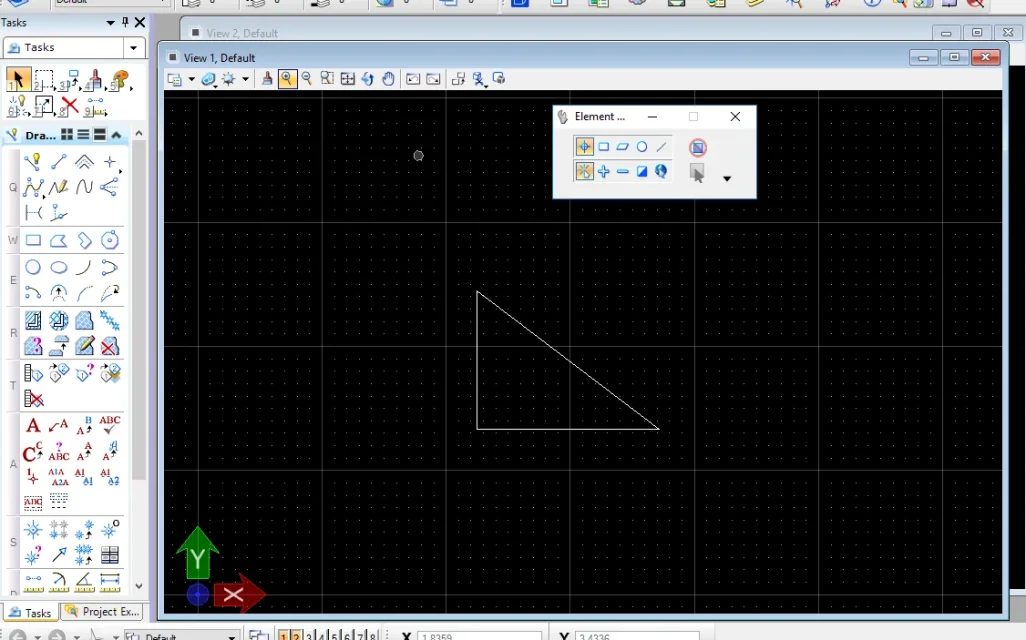The image size is (1026, 640).
Task: Switch to Block selection method
Action: click(603, 147)
